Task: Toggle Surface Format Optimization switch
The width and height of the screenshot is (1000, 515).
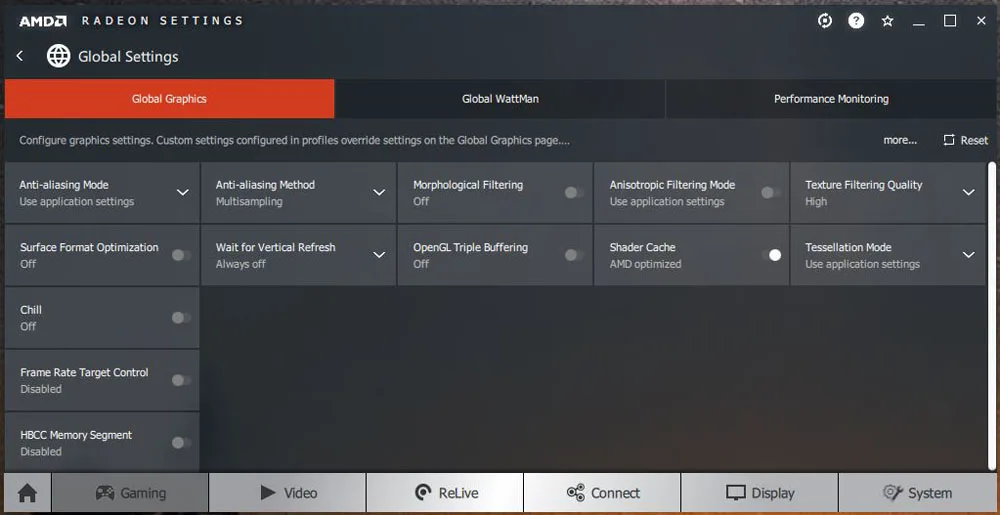Action: tap(181, 255)
